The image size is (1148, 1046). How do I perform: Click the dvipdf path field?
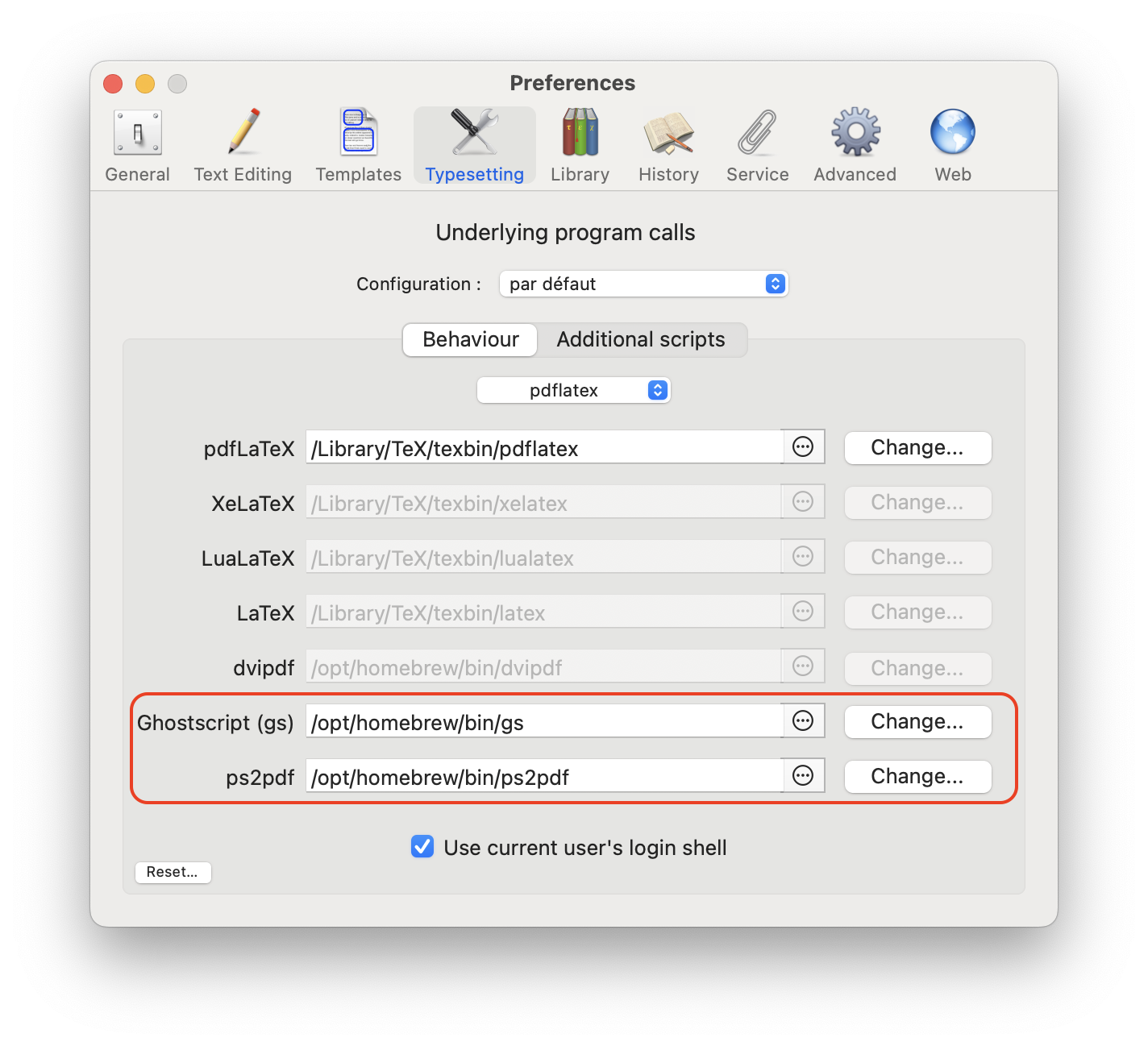(544, 666)
